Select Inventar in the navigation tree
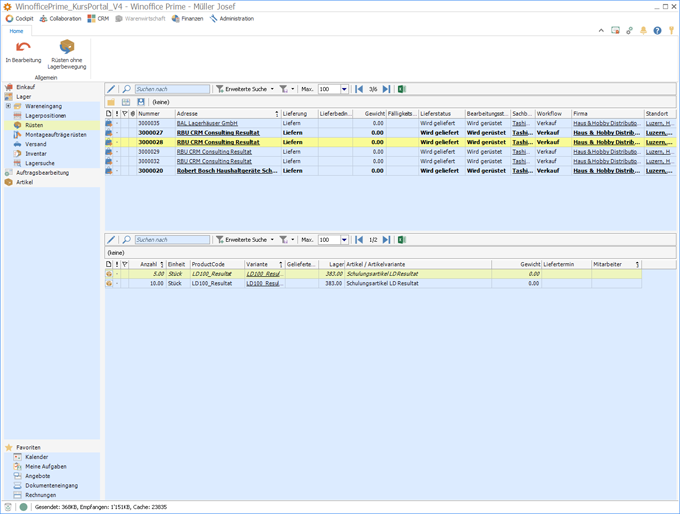 click(x=36, y=154)
